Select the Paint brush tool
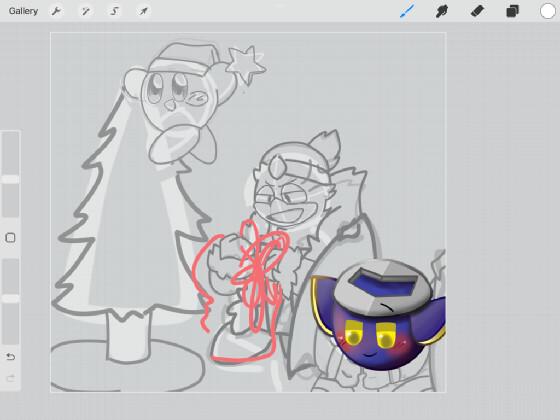560x420 pixels. 407,11
